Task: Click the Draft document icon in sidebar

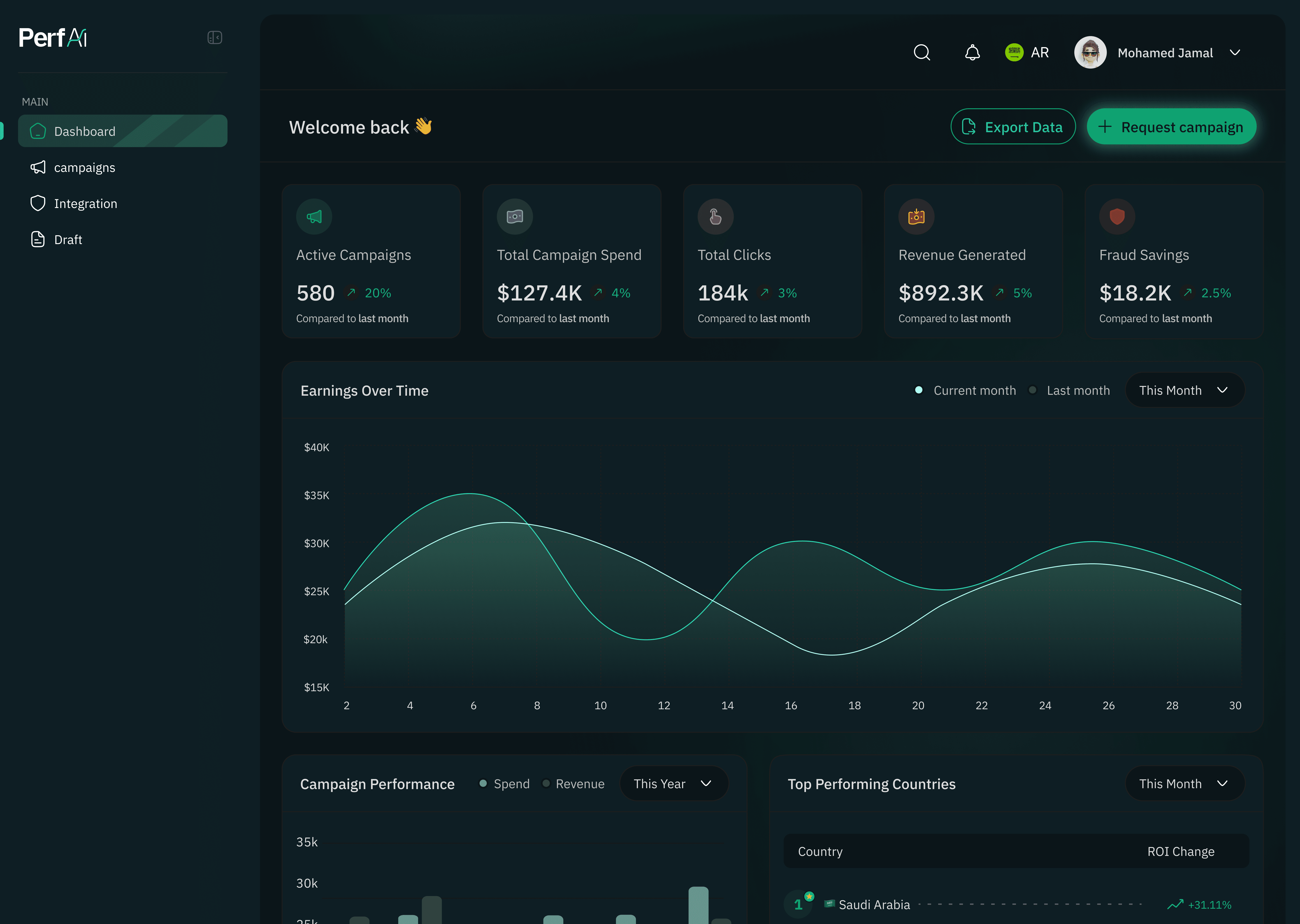Action: [37, 240]
